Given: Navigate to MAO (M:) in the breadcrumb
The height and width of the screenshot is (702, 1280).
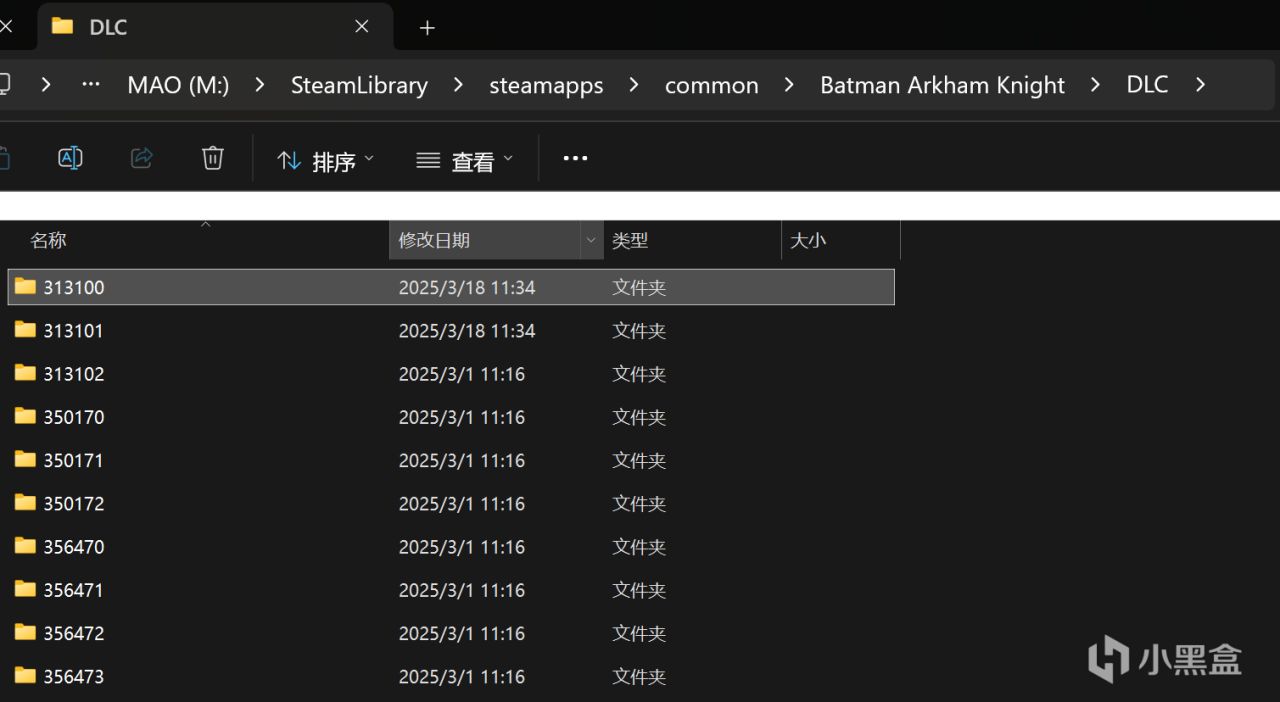Looking at the screenshot, I should coord(178,85).
